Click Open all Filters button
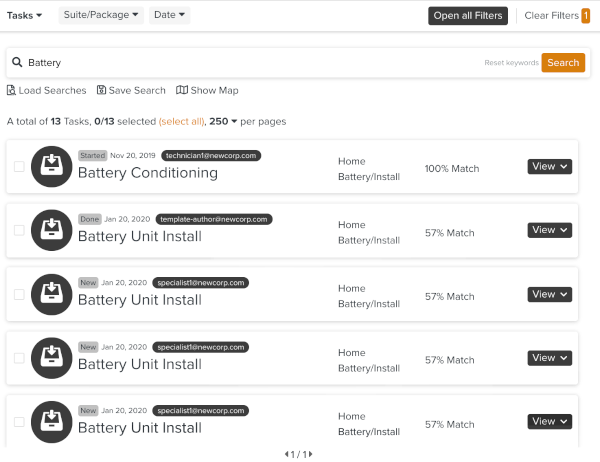 [x=468, y=16]
